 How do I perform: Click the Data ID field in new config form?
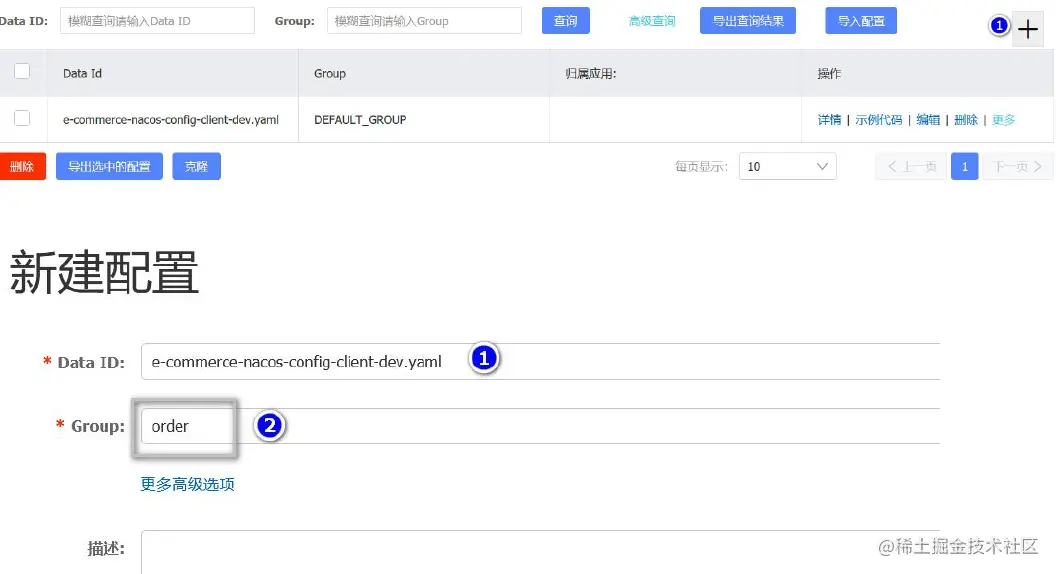(x=540, y=362)
